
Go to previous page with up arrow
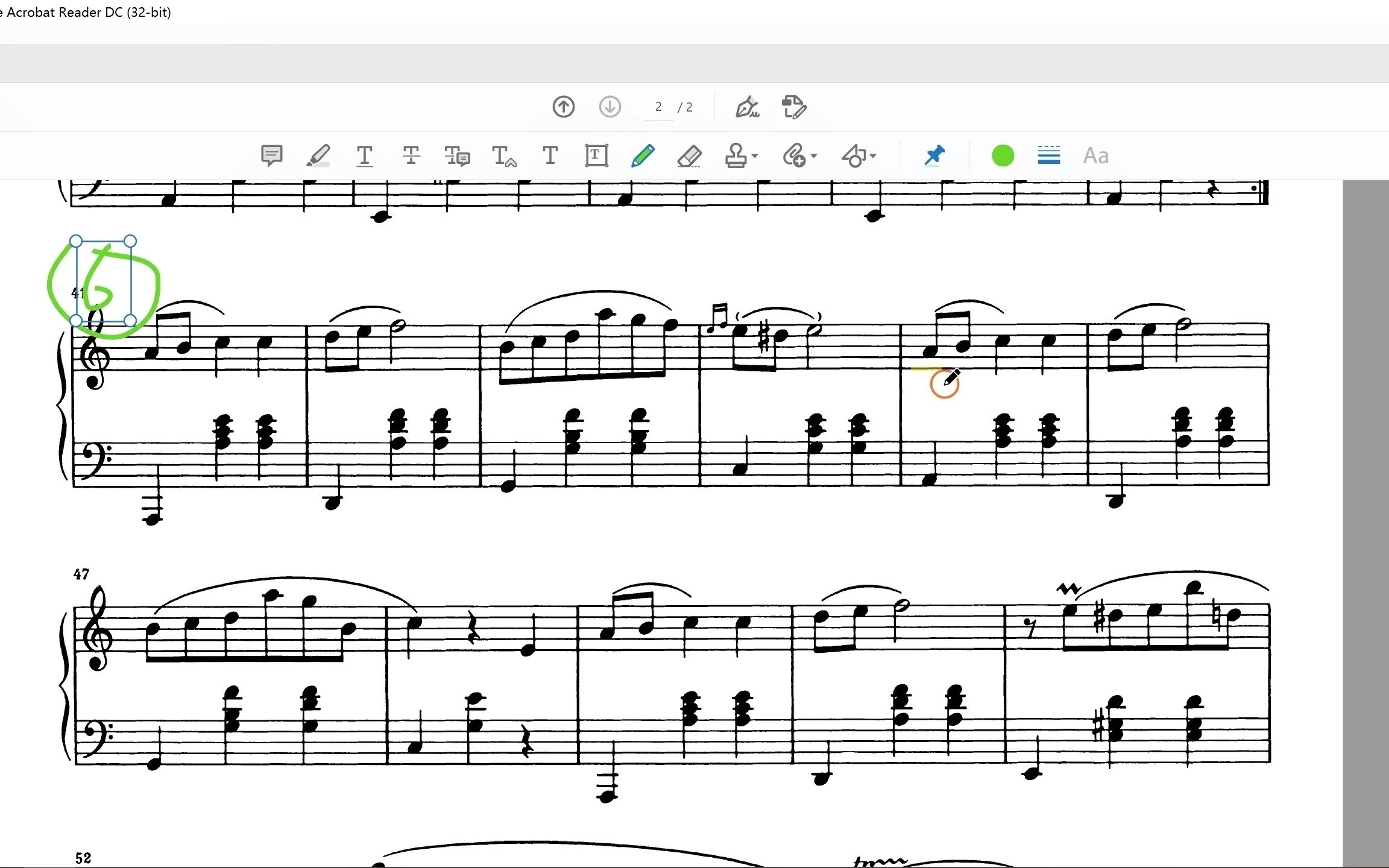(x=564, y=107)
